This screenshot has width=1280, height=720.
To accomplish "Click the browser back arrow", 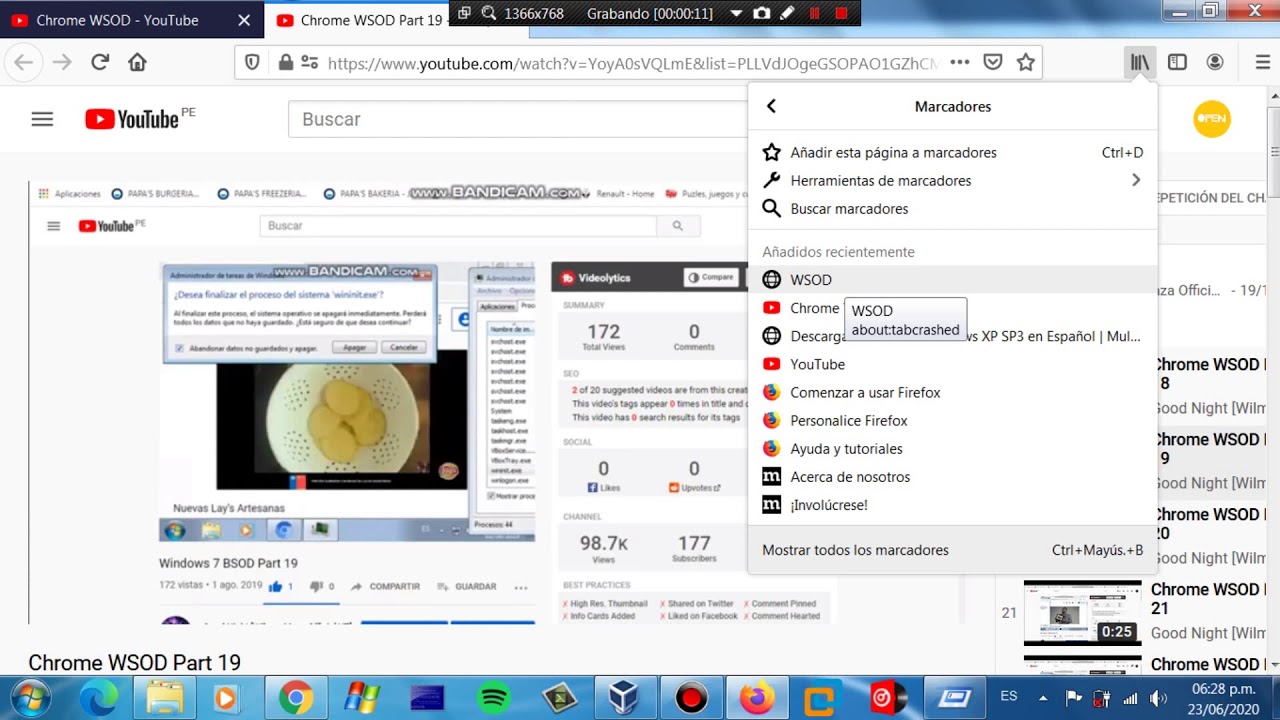I will pyautogui.click(x=24, y=62).
